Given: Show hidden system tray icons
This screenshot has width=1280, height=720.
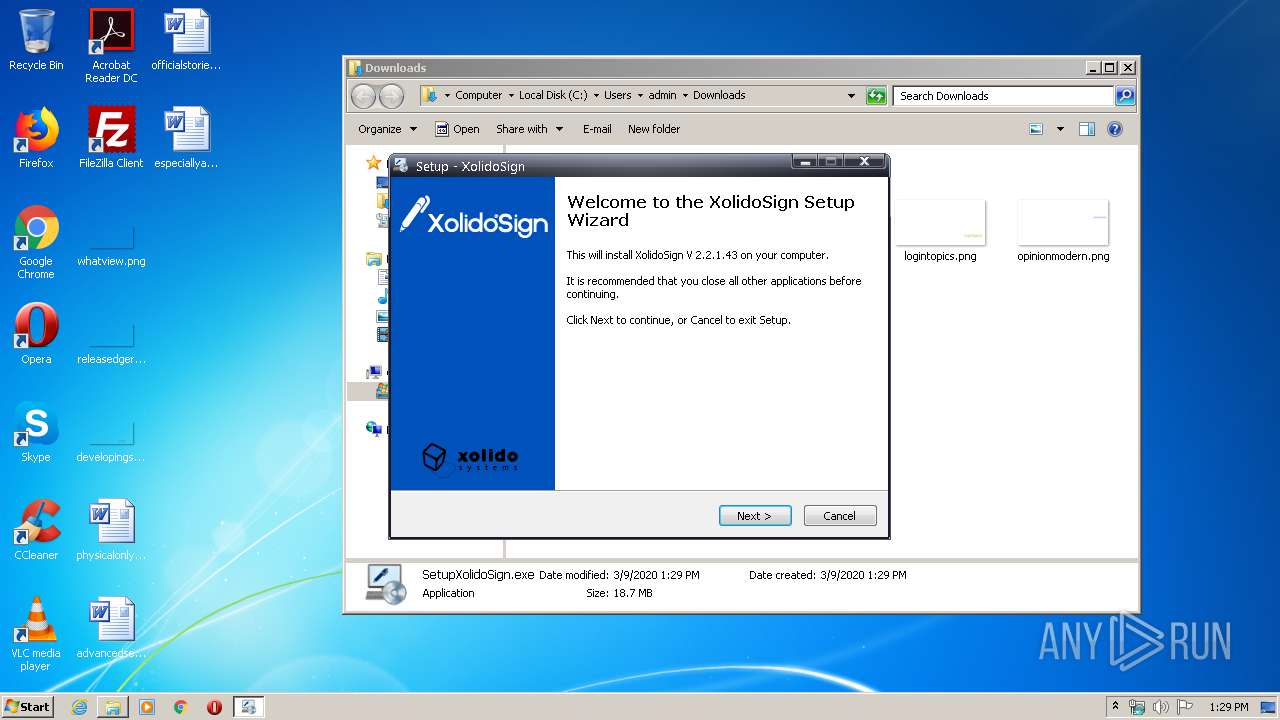Looking at the screenshot, I should click(1116, 707).
